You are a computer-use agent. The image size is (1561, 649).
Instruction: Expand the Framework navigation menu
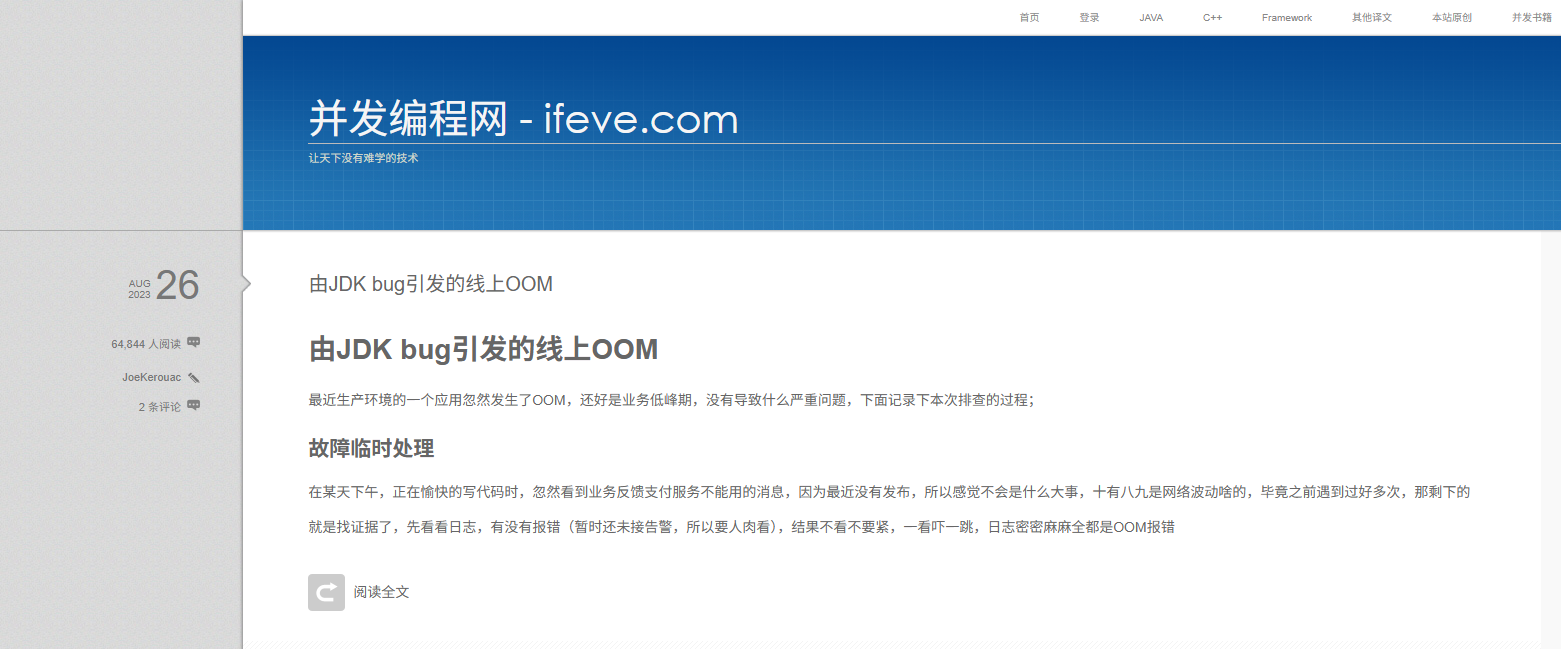tap(1287, 18)
